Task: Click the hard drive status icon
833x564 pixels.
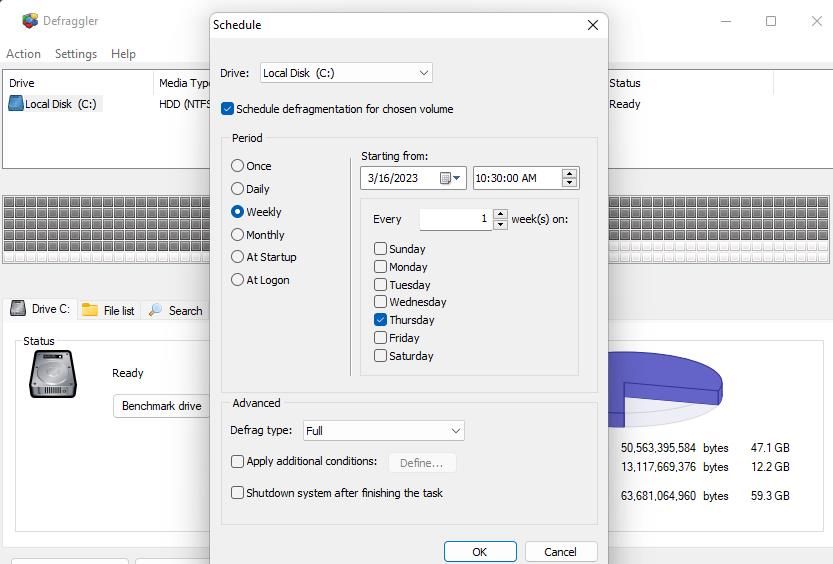Action: (x=53, y=374)
